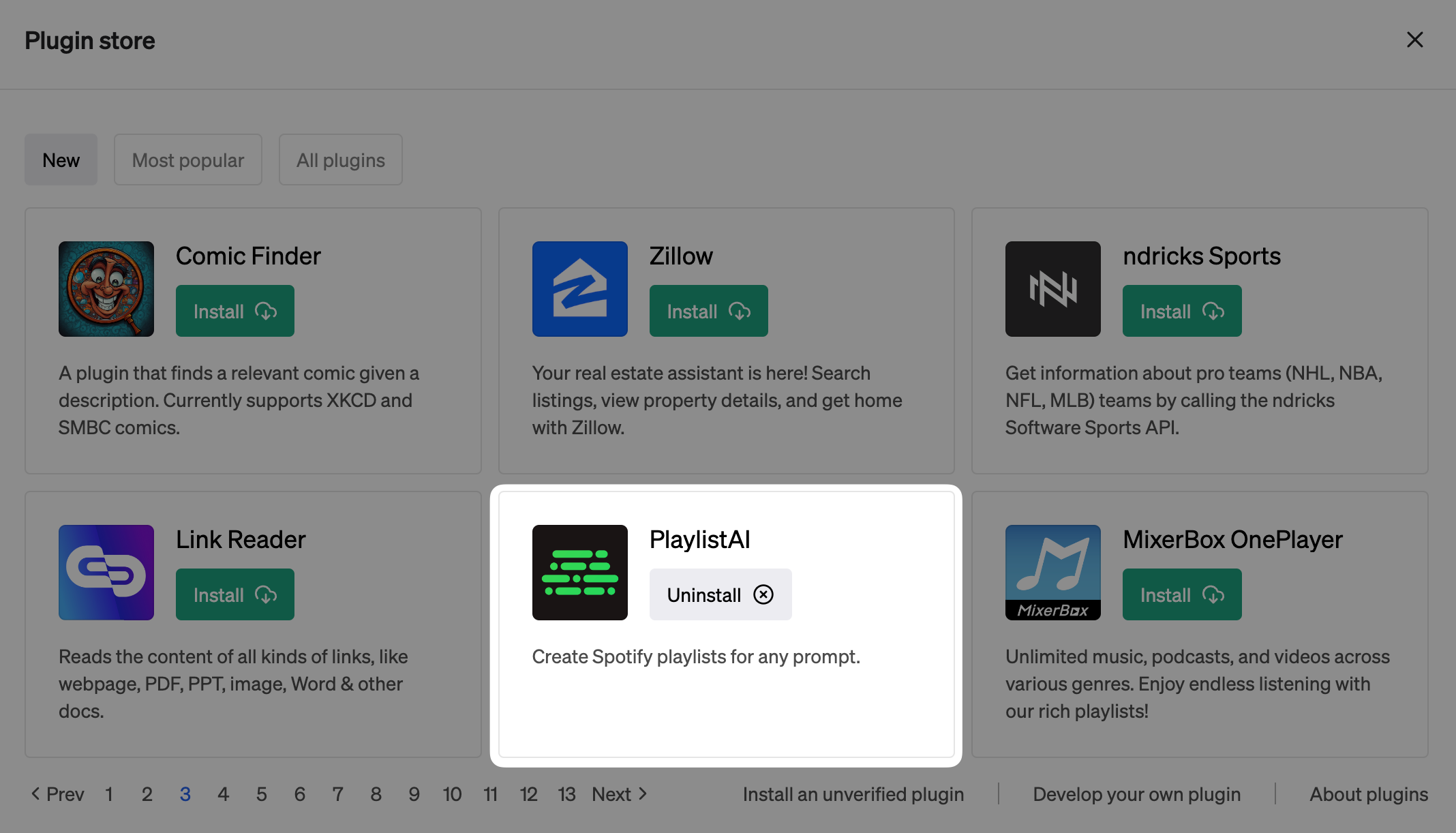
Task: Click the 'Create Spotify playlists for any prompt' description
Action: (x=696, y=656)
